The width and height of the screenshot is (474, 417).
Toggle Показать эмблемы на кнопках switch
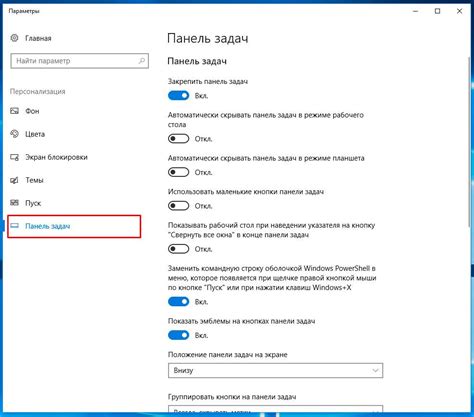point(178,335)
